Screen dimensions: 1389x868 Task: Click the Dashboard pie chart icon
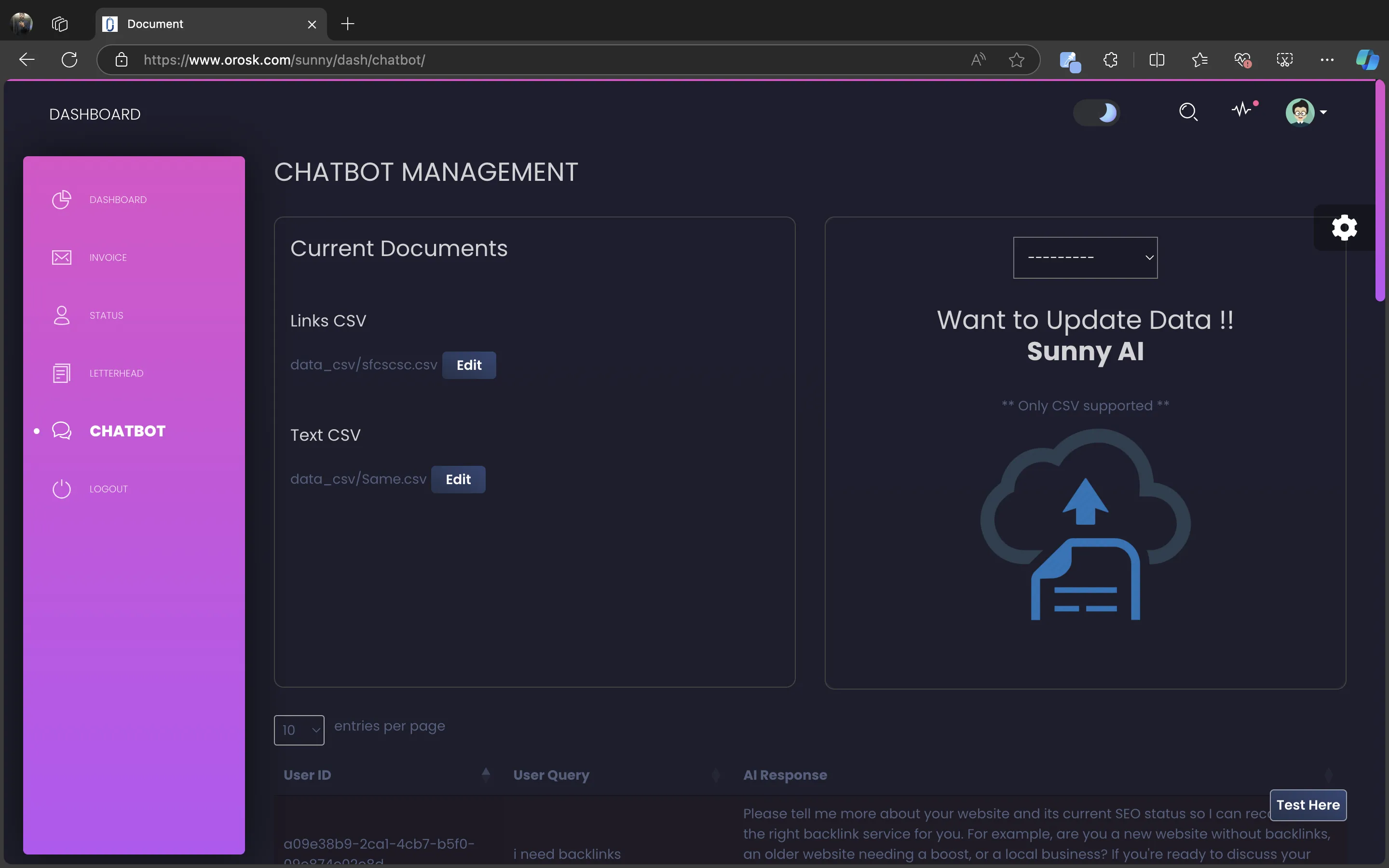tap(61, 200)
